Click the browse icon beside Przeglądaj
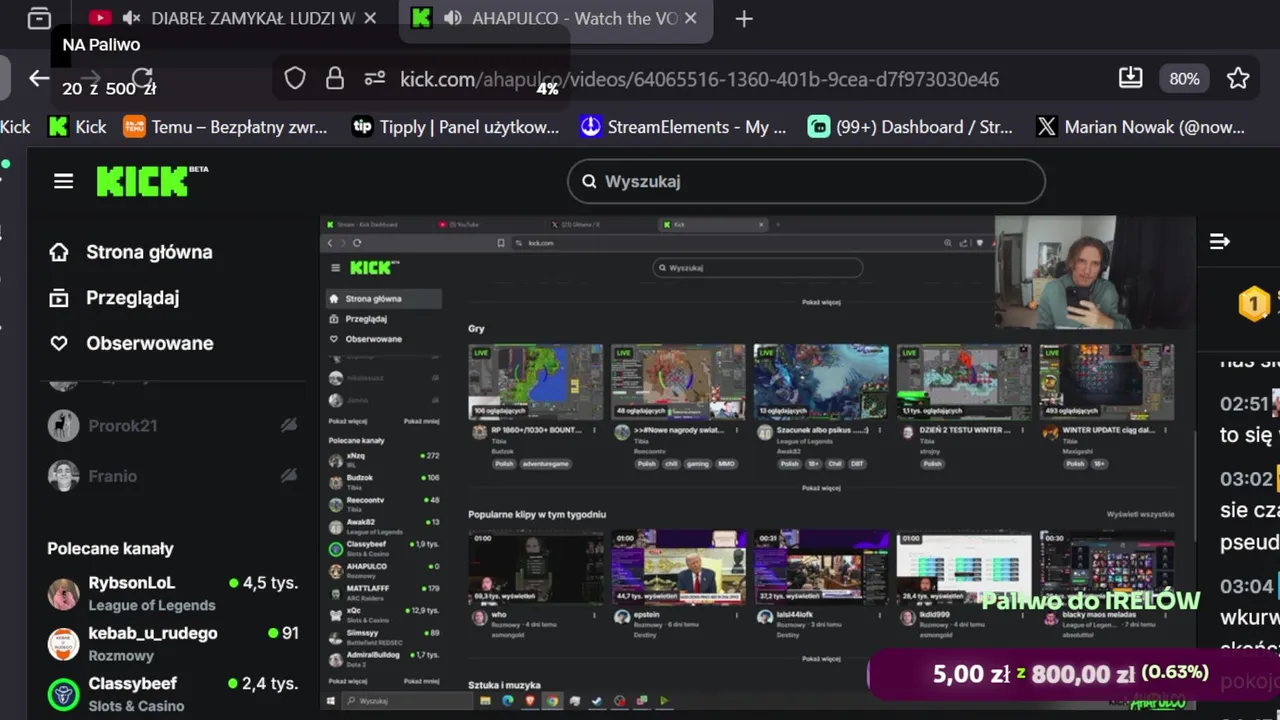This screenshot has width=1280, height=720. click(59, 297)
